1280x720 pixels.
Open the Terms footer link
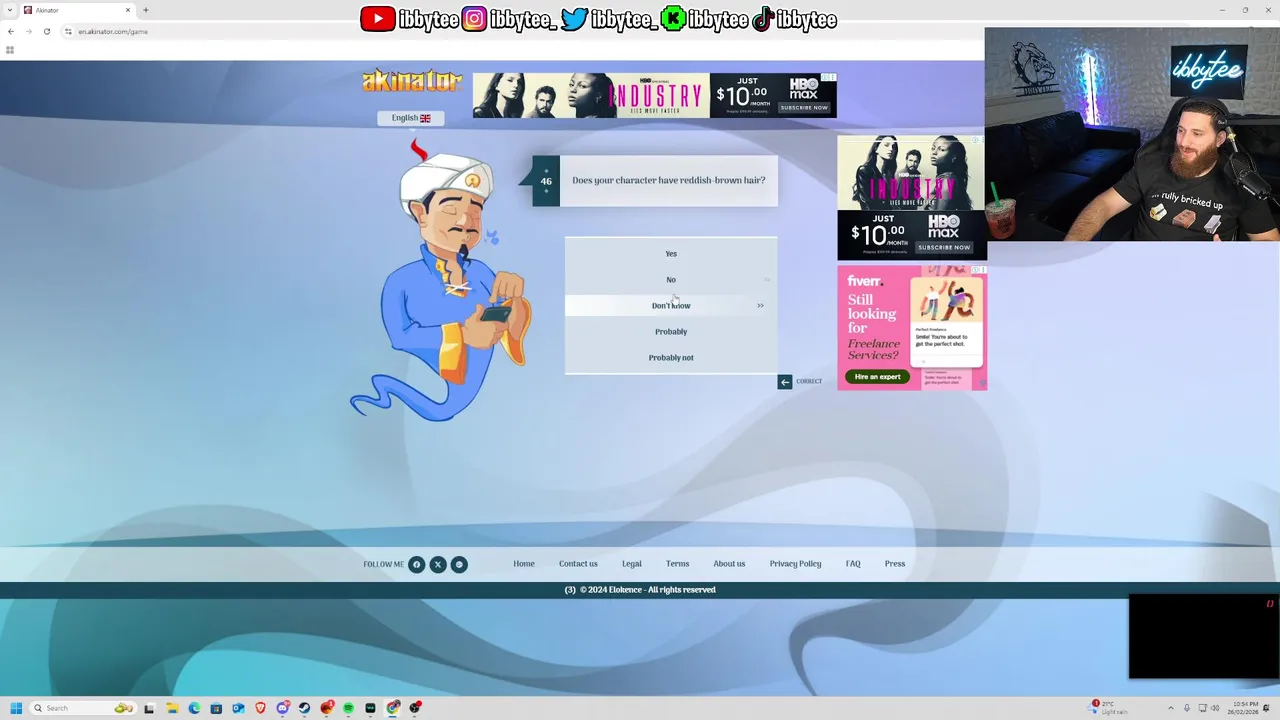pyautogui.click(x=678, y=564)
